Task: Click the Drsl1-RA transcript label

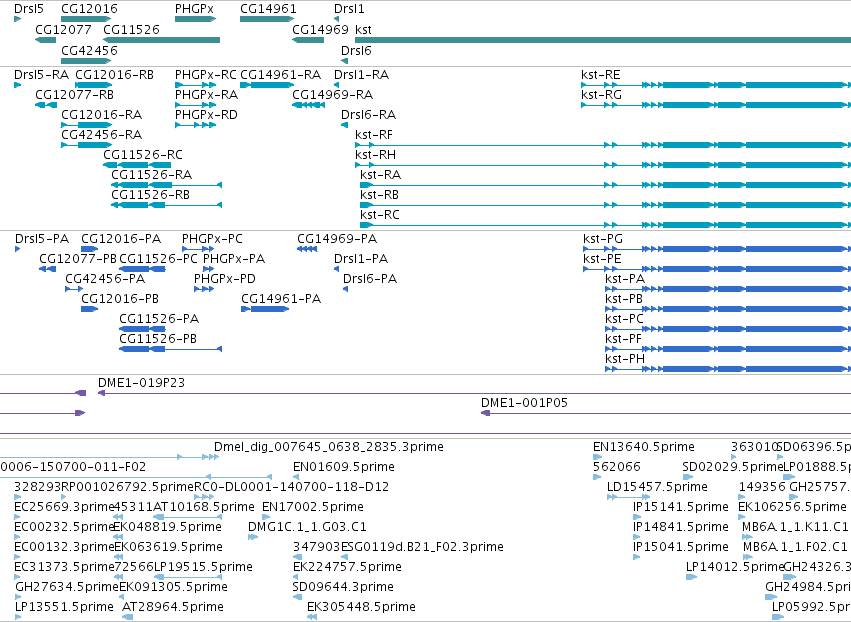Action: point(361,75)
